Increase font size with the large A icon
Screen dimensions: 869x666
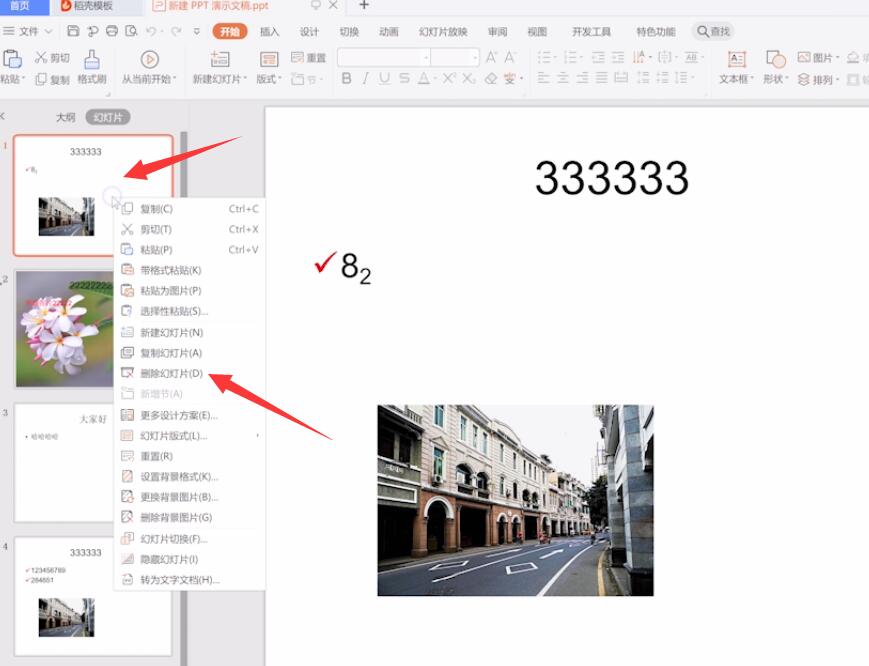click(491, 57)
